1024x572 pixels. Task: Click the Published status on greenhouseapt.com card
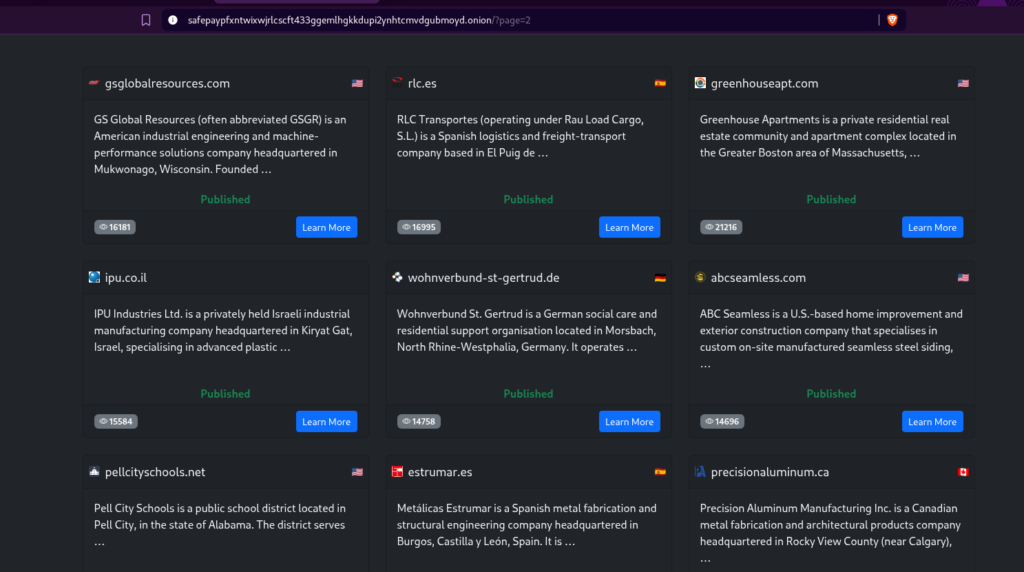tap(831, 199)
